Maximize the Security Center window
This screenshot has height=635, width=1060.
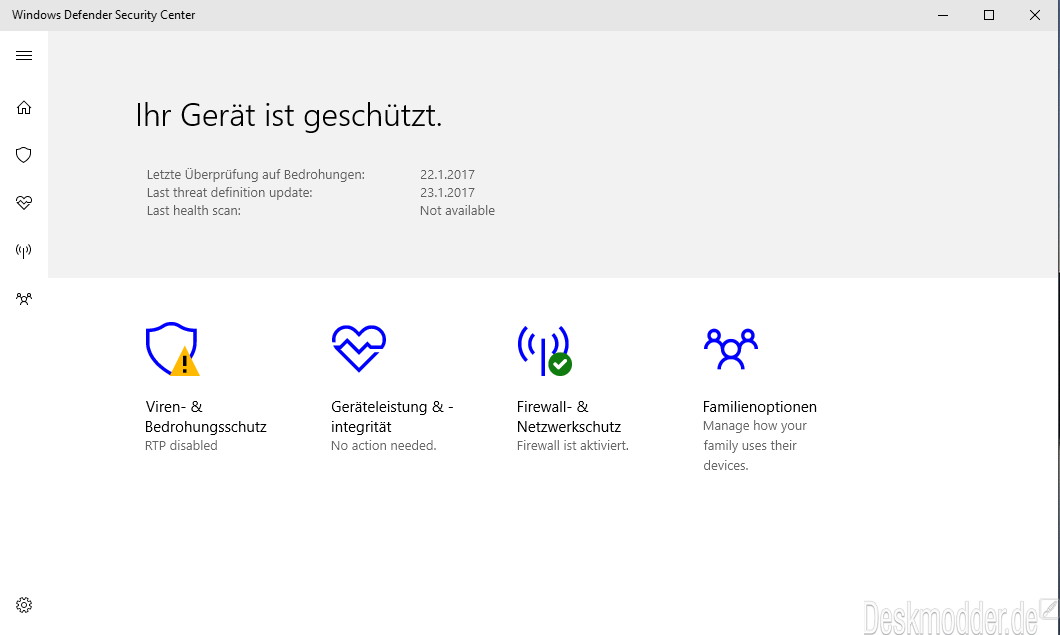pyautogui.click(x=989, y=15)
